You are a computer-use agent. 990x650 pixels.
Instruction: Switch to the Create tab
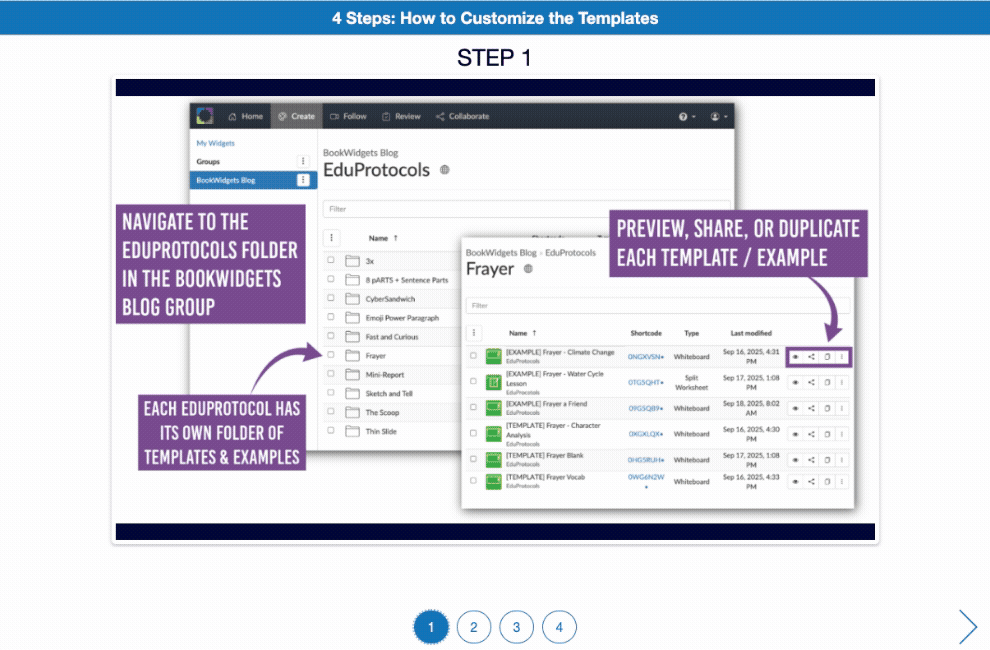coord(298,116)
